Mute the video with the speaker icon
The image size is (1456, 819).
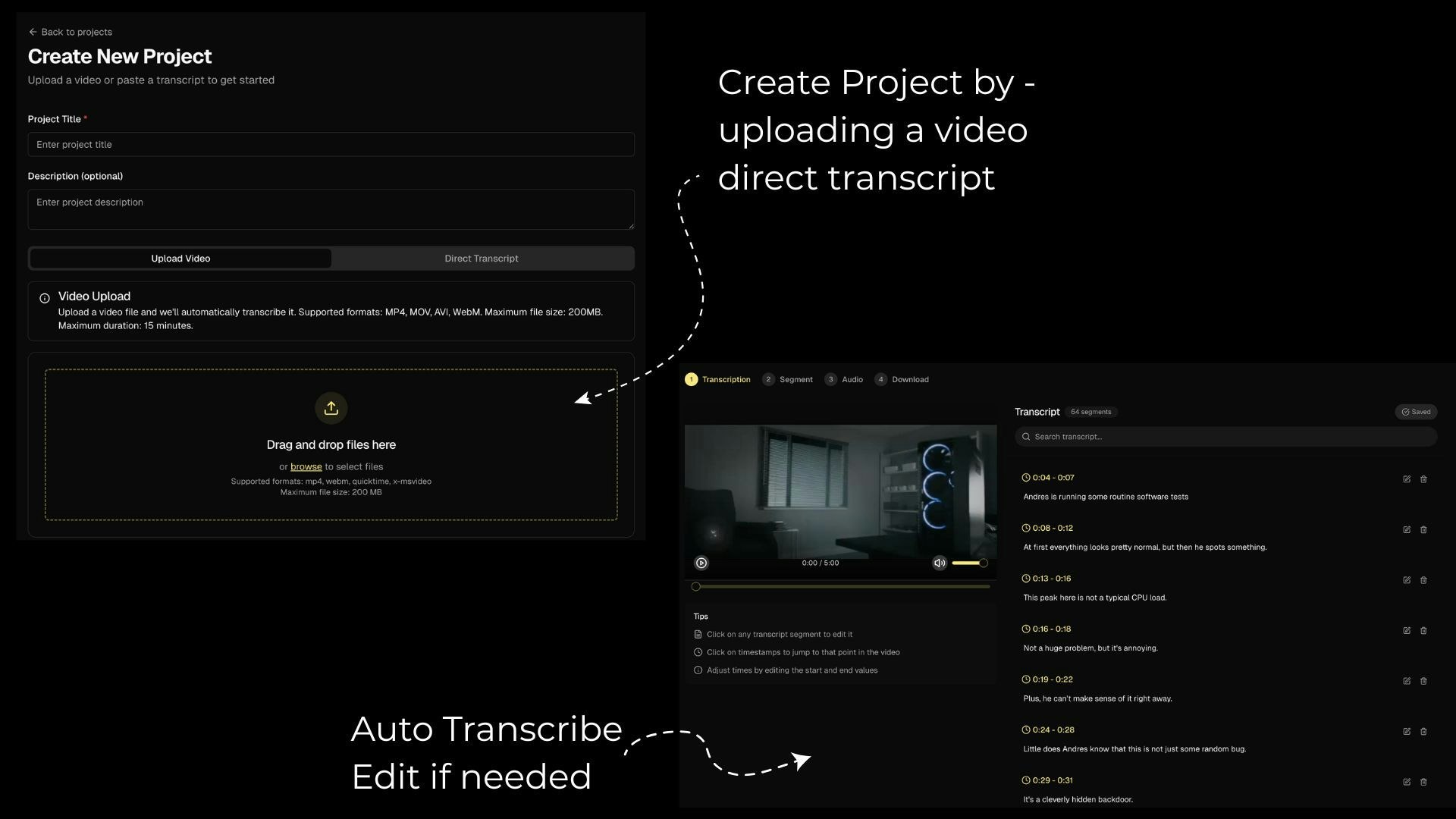click(939, 563)
